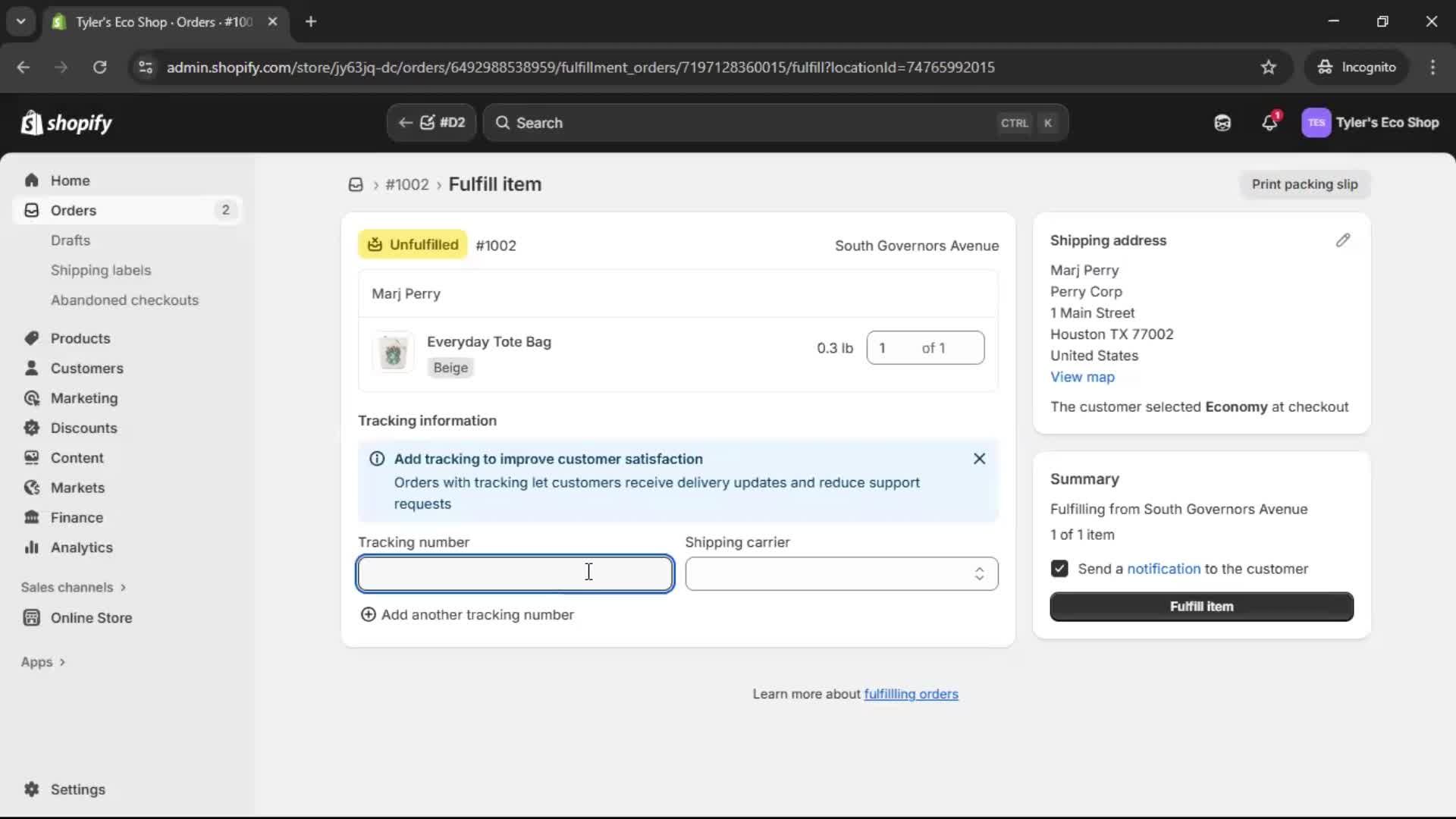Open the Orders breadcrumb inbox icon
The width and height of the screenshot is (1456, 819).
click(x=355, y=184)
